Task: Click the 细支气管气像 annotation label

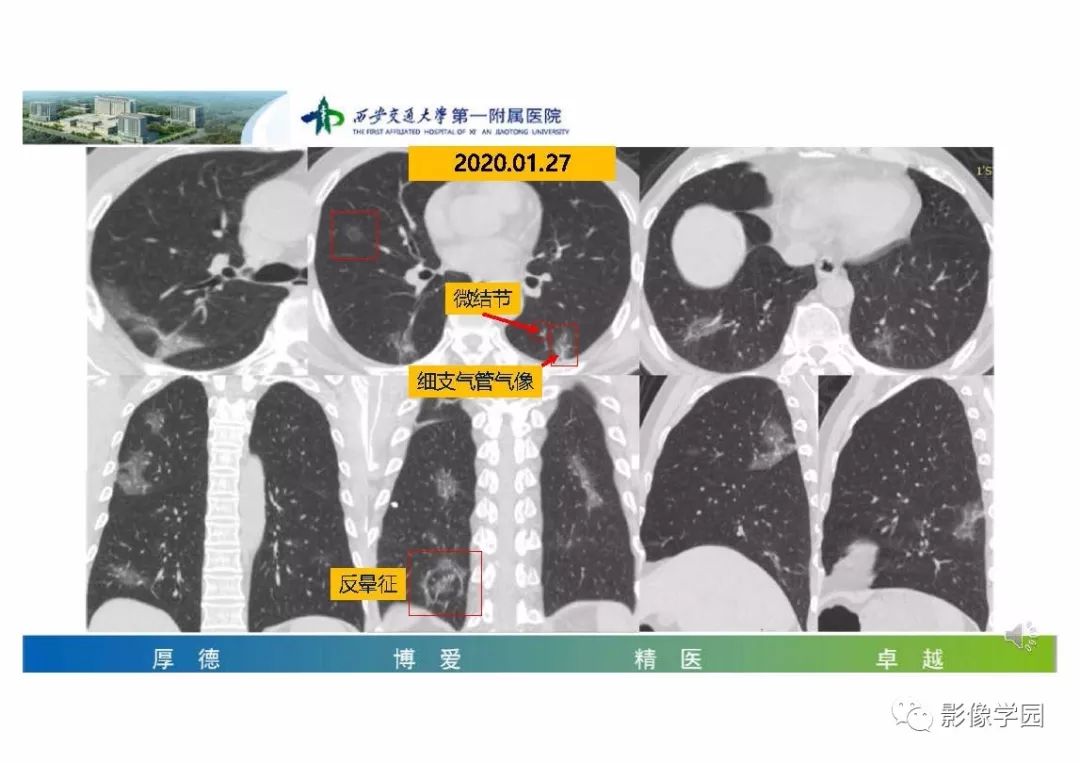Action: coord(475,381)
